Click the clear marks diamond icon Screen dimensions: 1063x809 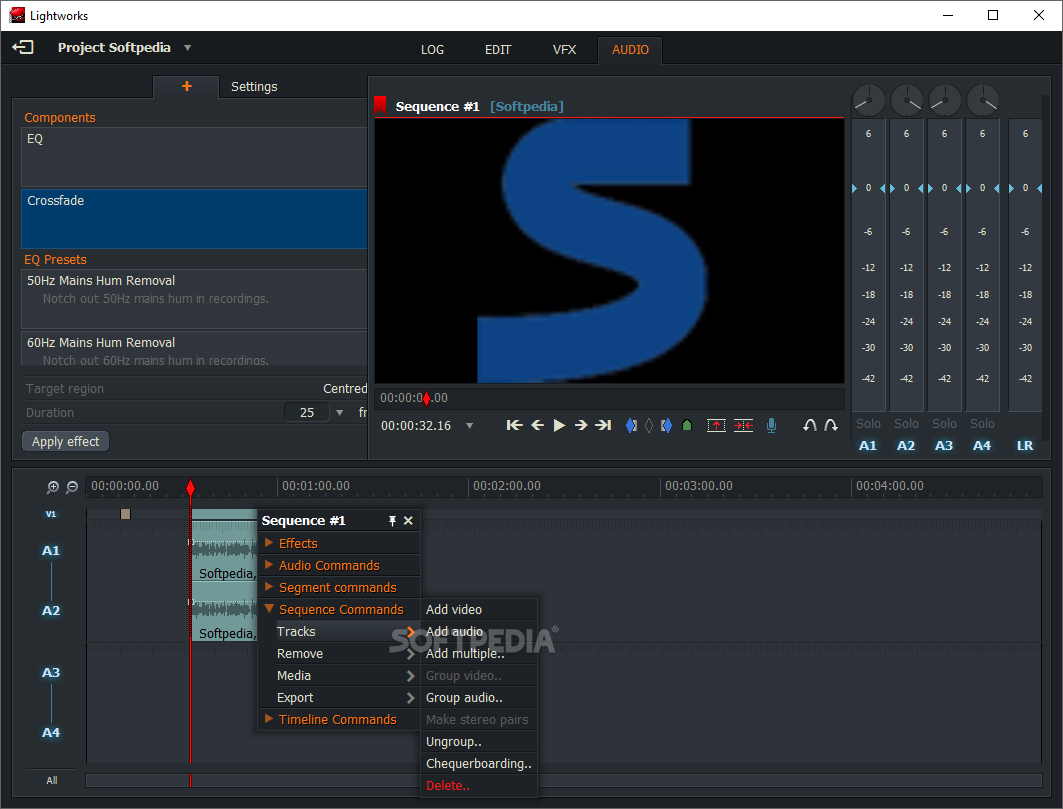pyautogui.click(x=649, y=425)
